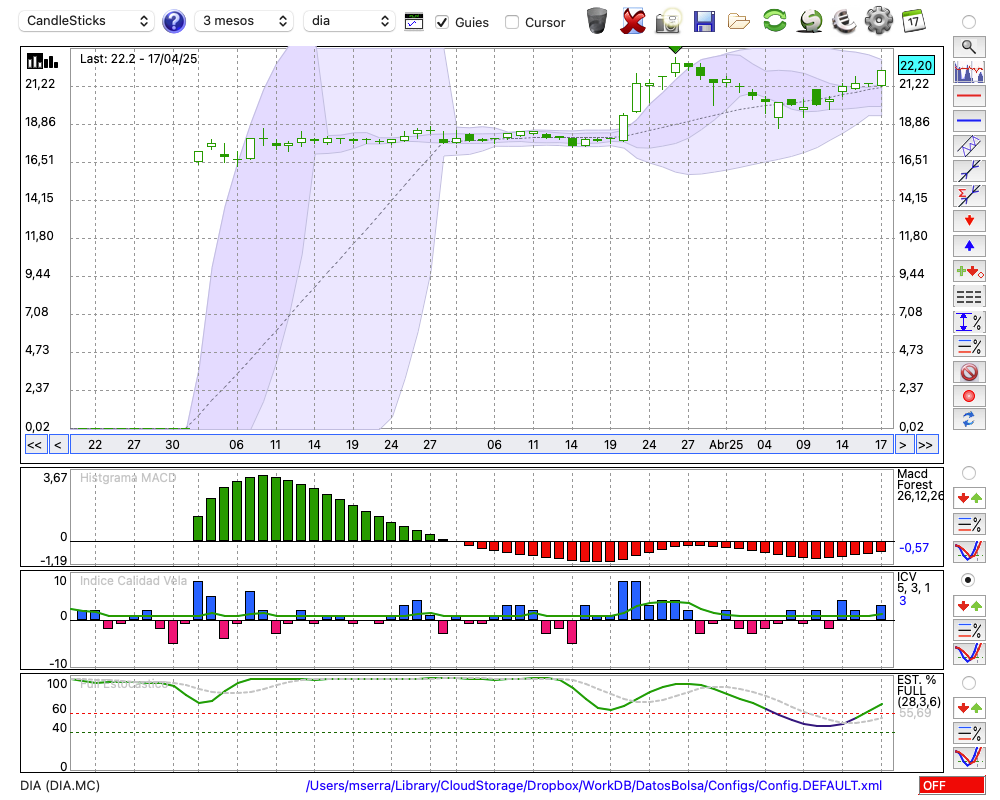Enable the Cursor checkbox
Image resolution: width=1000 pixels, height=800 pixels.
(511, 22)
